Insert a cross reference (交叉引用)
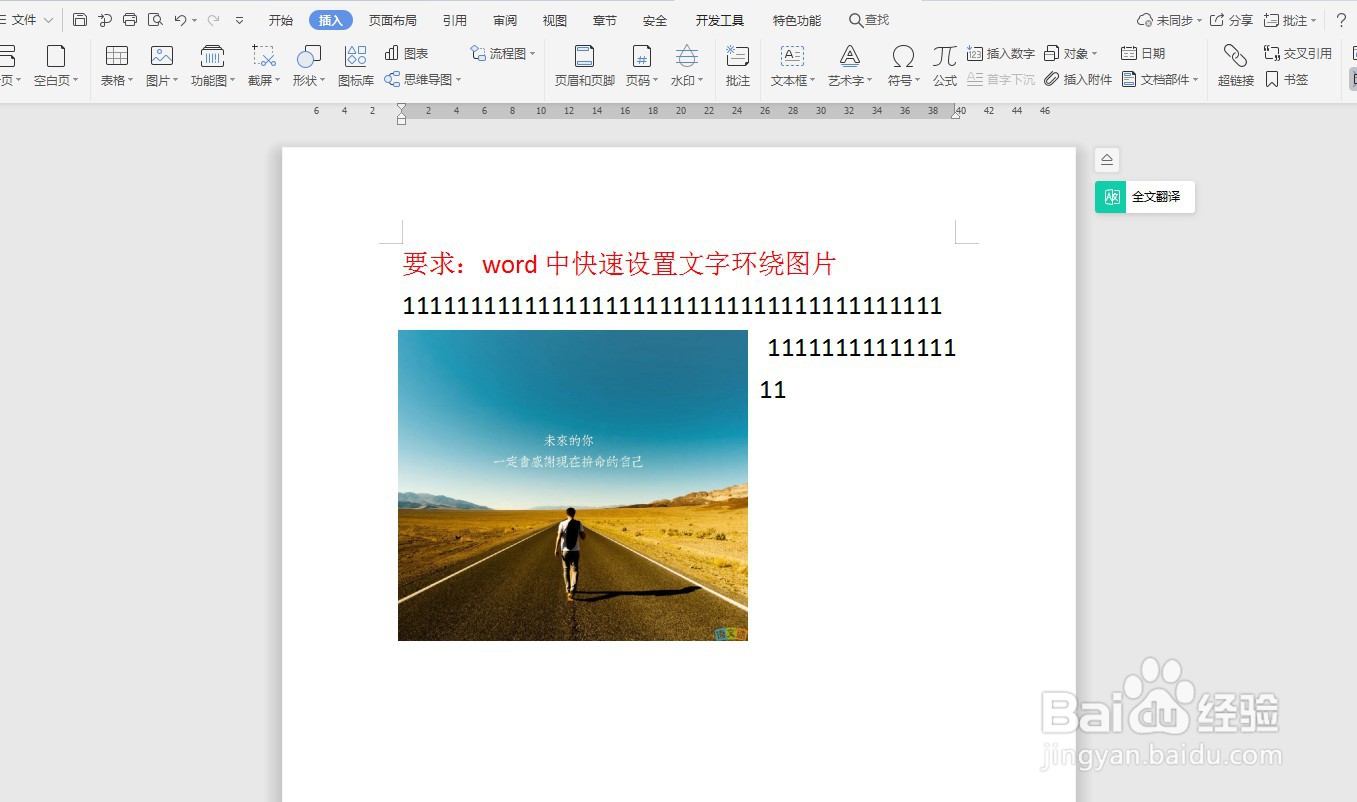Viewport: 1357px width, 802px height. click(1298, 53)
